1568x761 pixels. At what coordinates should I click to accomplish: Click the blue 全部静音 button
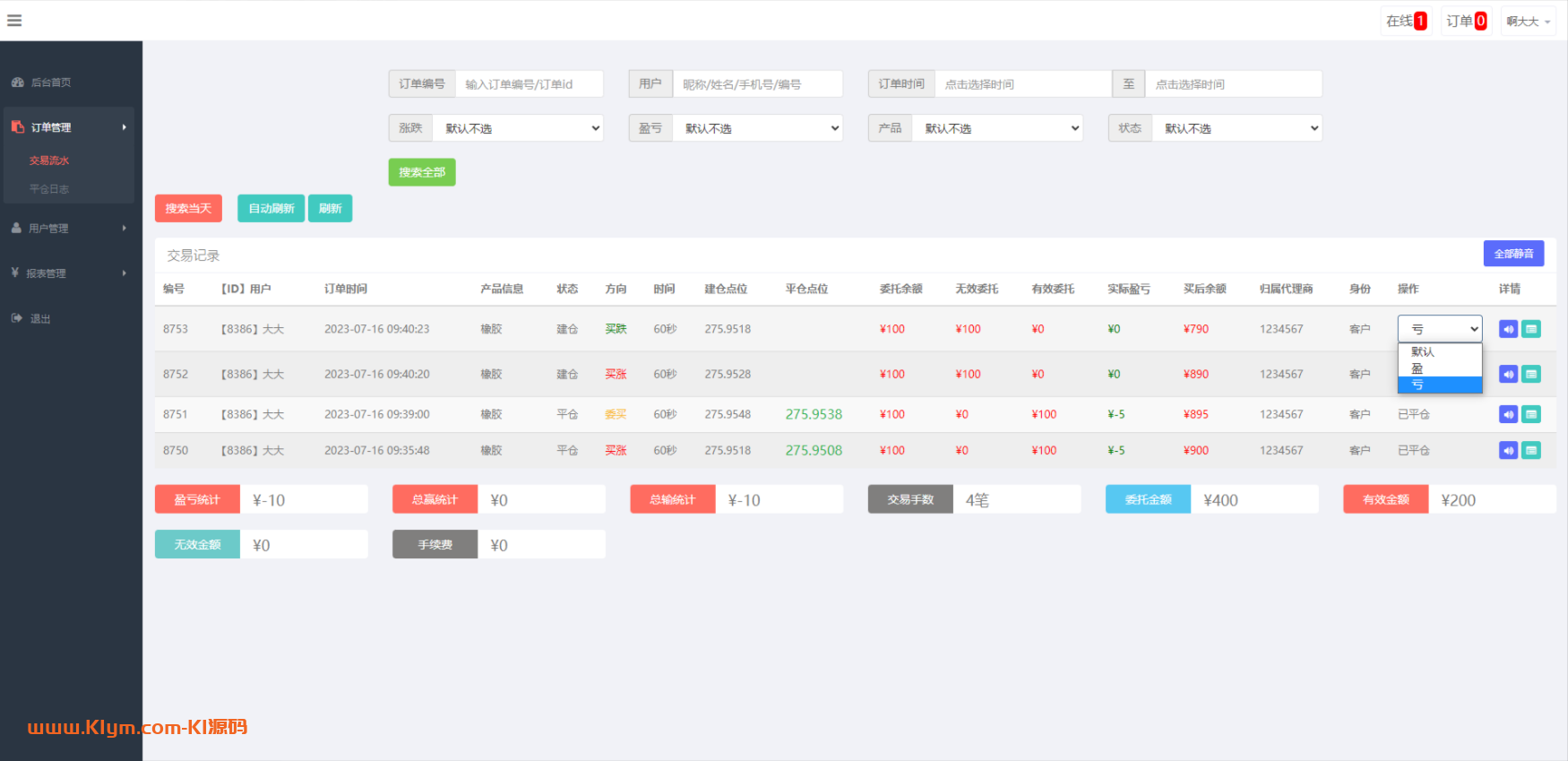[1513, 254]
